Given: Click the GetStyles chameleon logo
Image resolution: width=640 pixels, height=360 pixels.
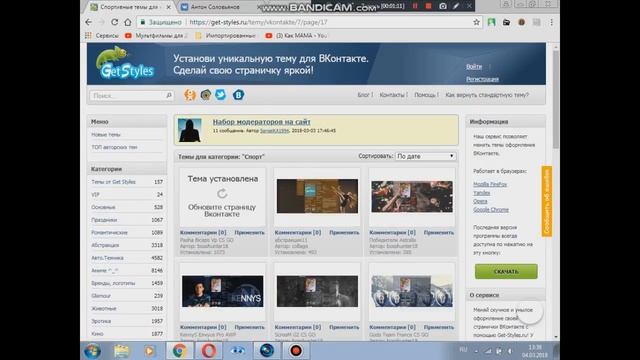Looking at the screenshot, I should 126,63.
